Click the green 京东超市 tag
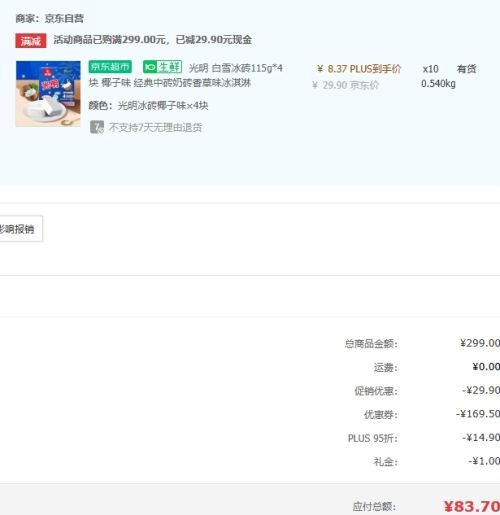This screenshot has width=500, height=515. click(110, 67)
